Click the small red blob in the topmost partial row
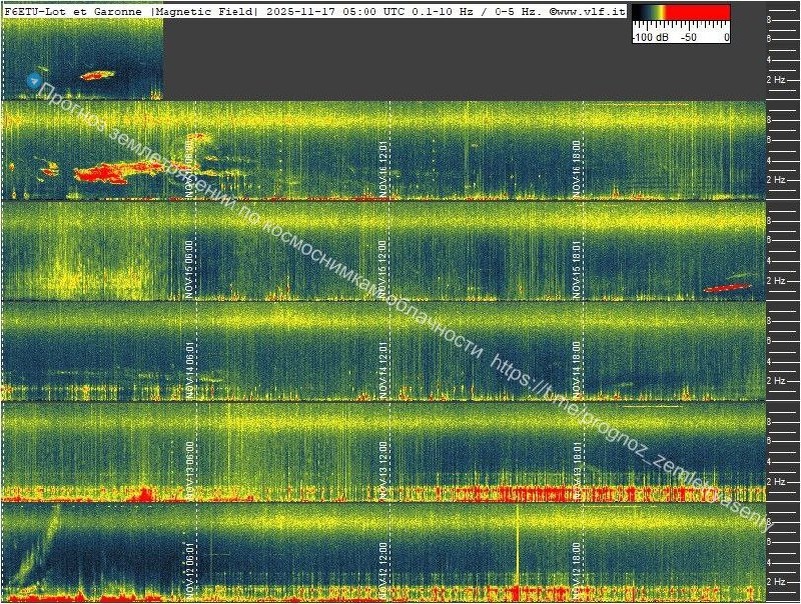The image size is (801, 604). (x=97, y=76)
